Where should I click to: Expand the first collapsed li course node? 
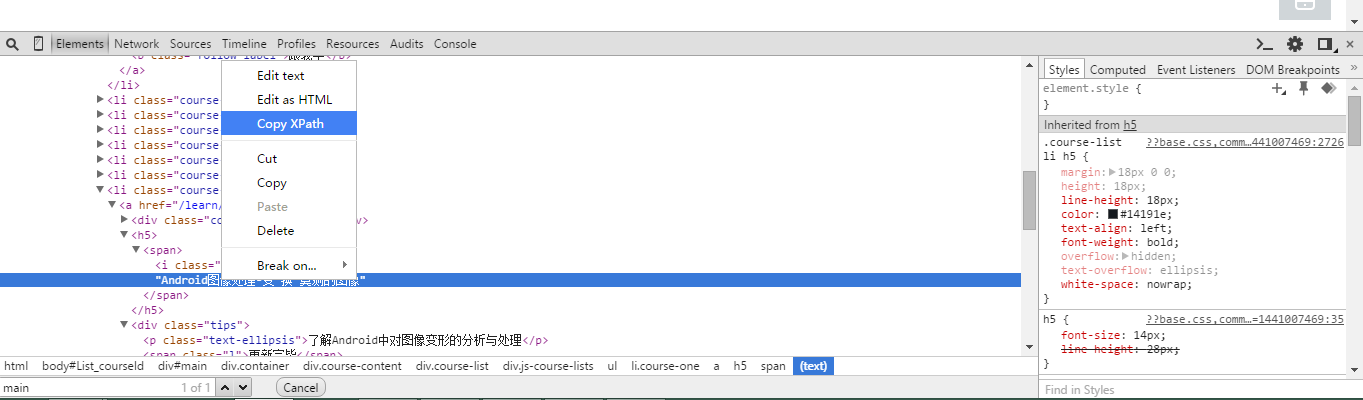(x=100, y=100)
